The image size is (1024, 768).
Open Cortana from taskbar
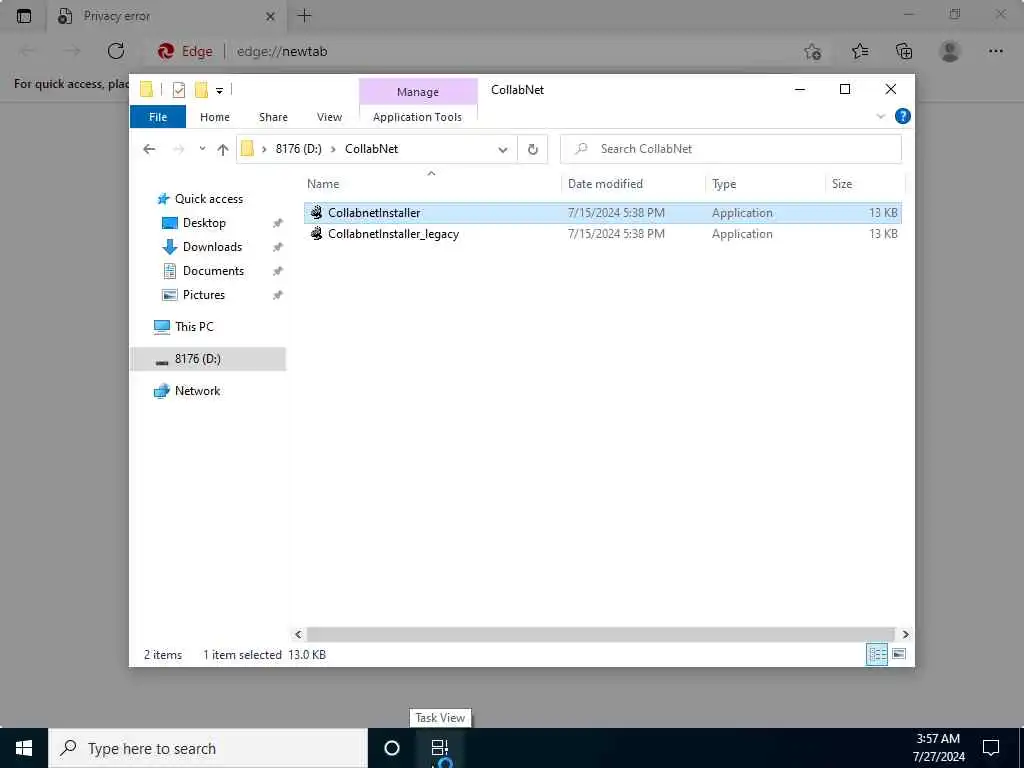coord(392,748)
